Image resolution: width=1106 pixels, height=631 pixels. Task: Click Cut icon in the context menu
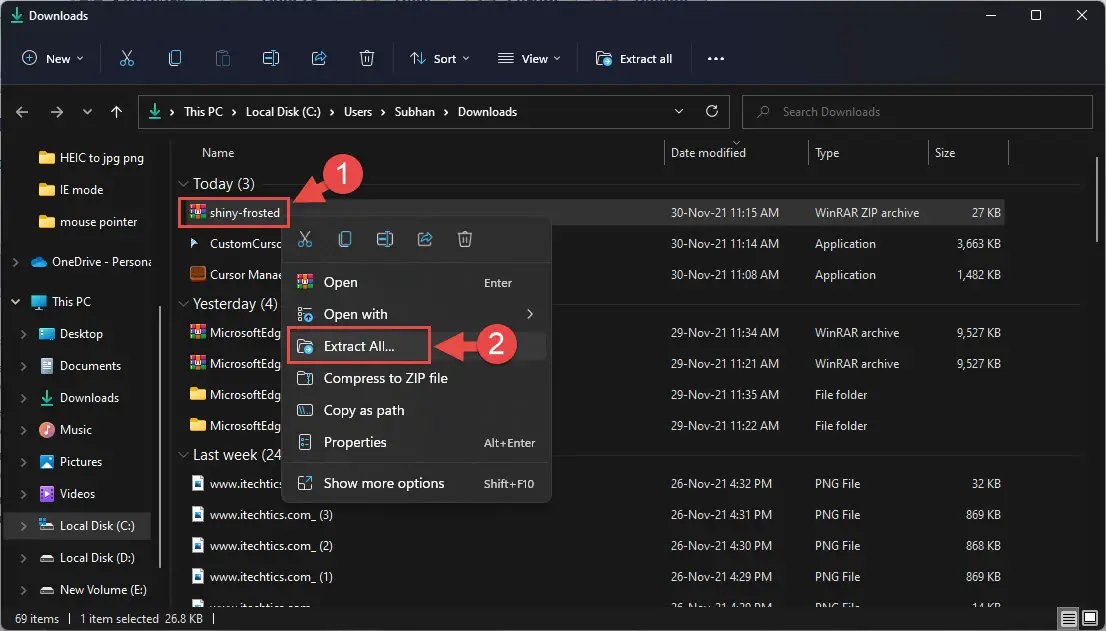coord(305,240)
